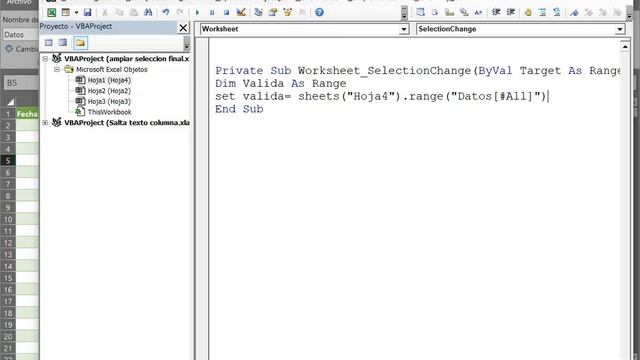Click the Break pause icon

[212, 12]
